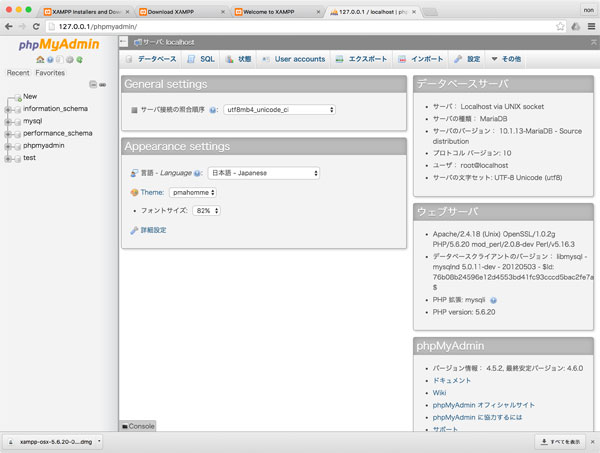Open help for server collation setting
This screenshot has width=600, height=453.
point(213,110)
